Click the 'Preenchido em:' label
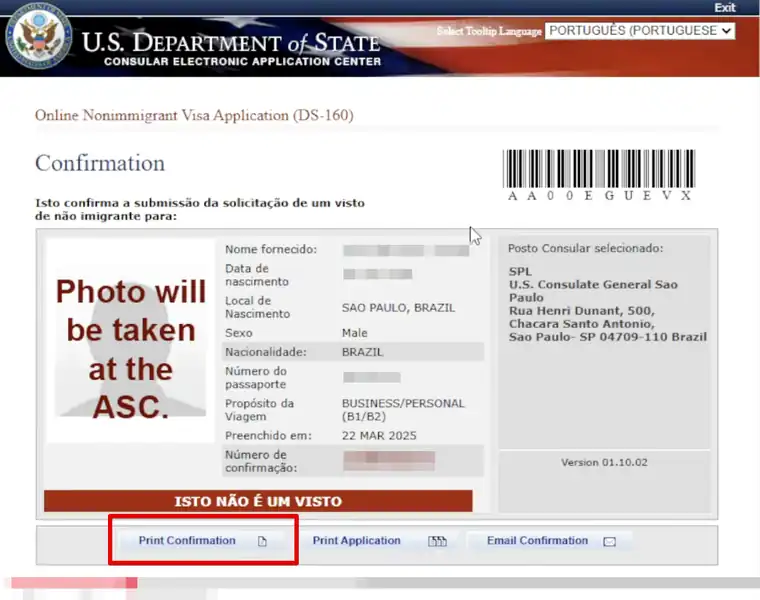Screen dimensions: 760x600 [268, 435]
